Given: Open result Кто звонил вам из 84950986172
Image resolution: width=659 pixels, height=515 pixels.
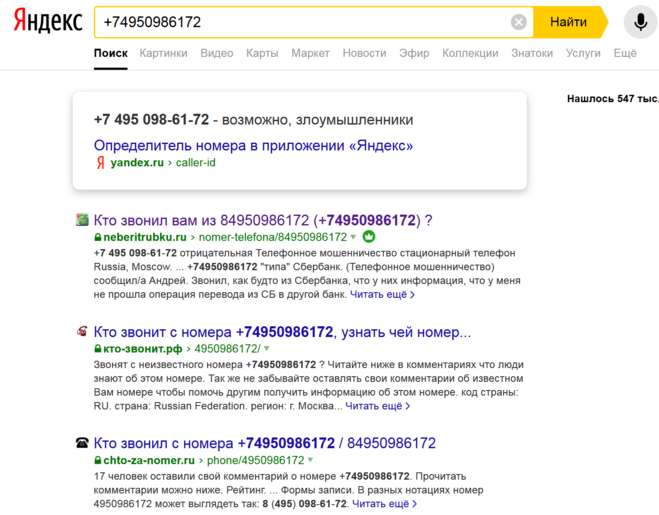Looking at the screenshot, I should (263, 220).
